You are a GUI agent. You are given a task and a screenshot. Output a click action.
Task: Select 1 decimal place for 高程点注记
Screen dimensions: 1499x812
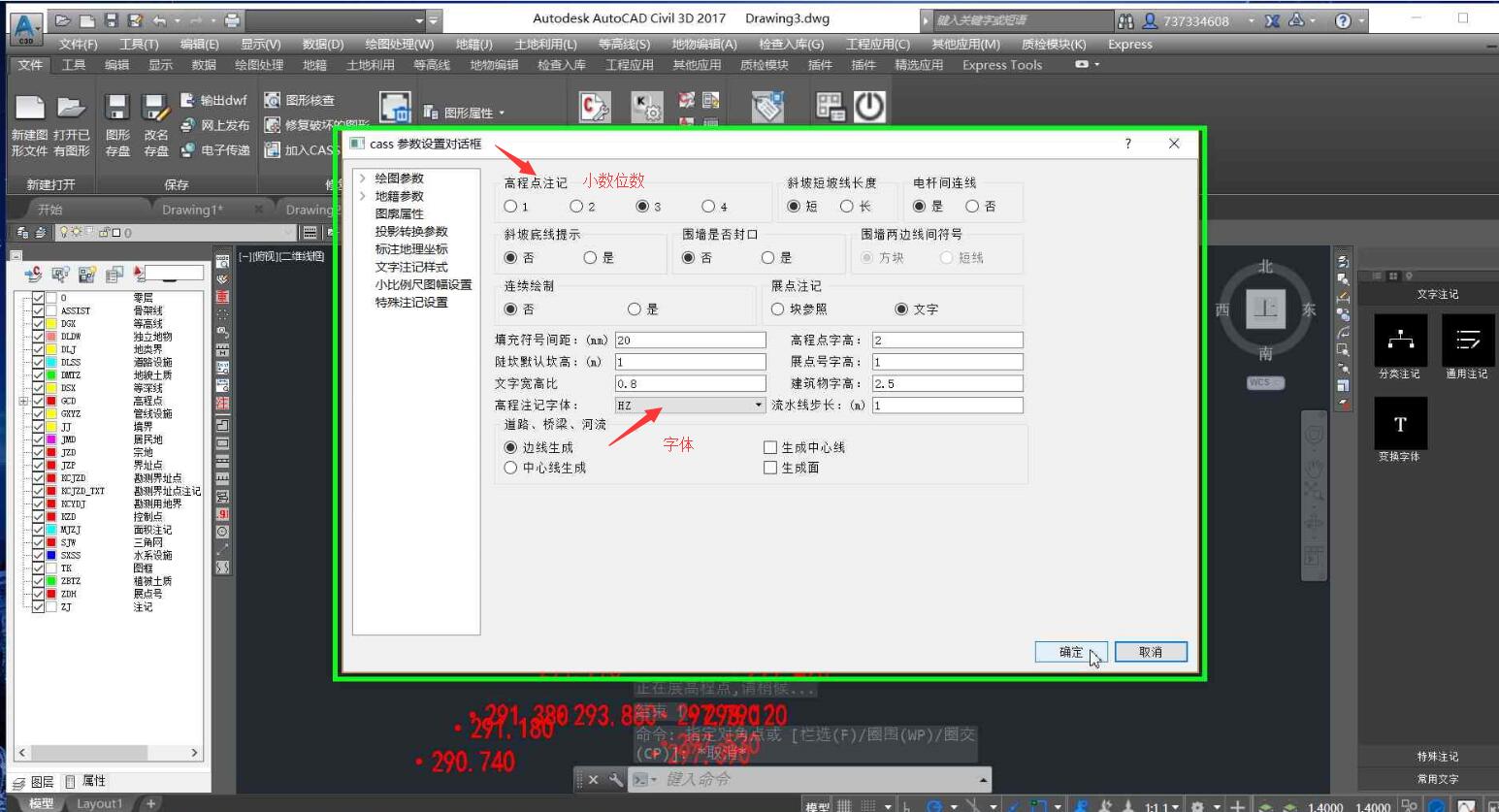pyautogui.click(x=510, y=206)
